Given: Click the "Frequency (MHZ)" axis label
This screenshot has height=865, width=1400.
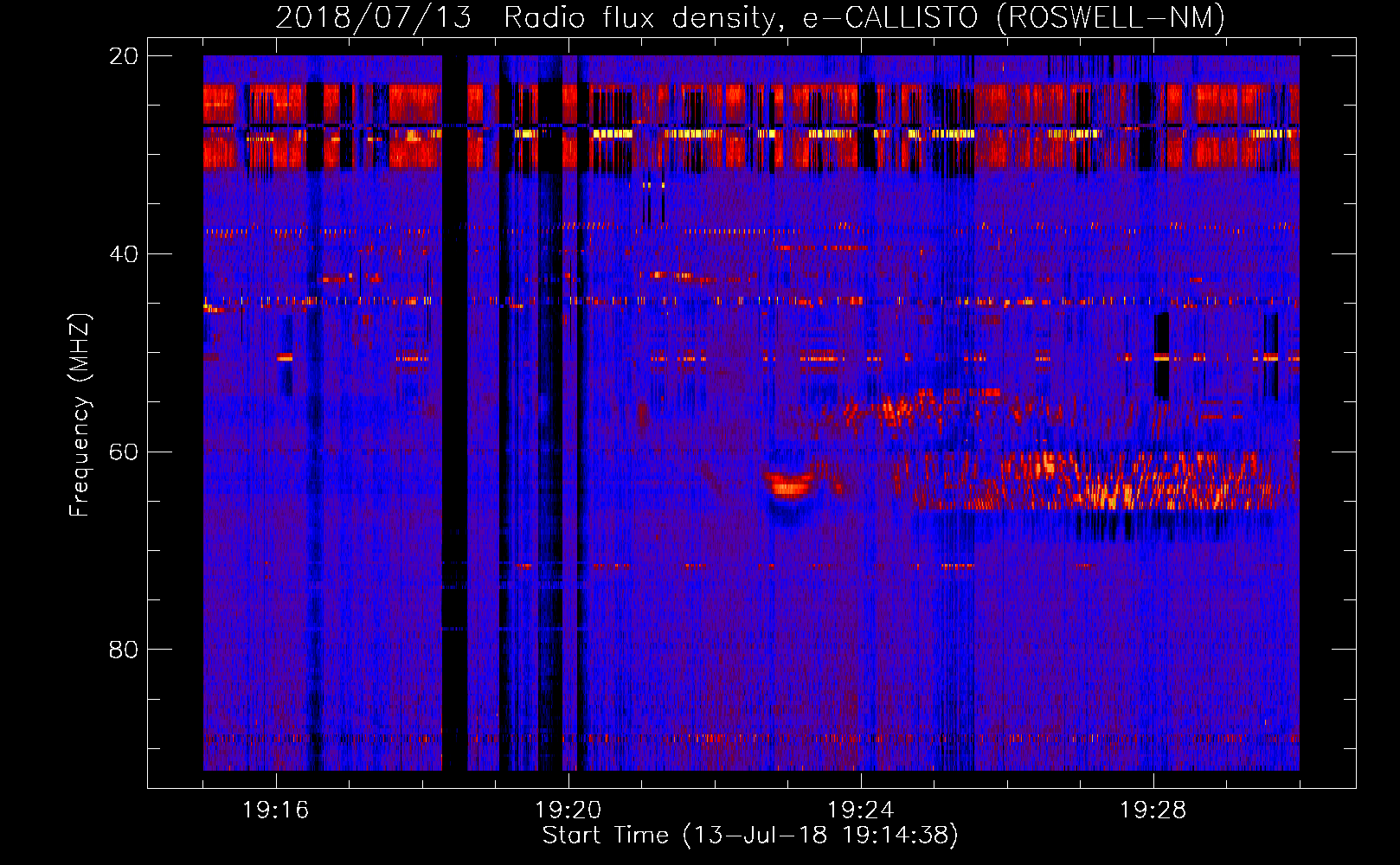Looking at the screenshot, I should coord(80,416).
